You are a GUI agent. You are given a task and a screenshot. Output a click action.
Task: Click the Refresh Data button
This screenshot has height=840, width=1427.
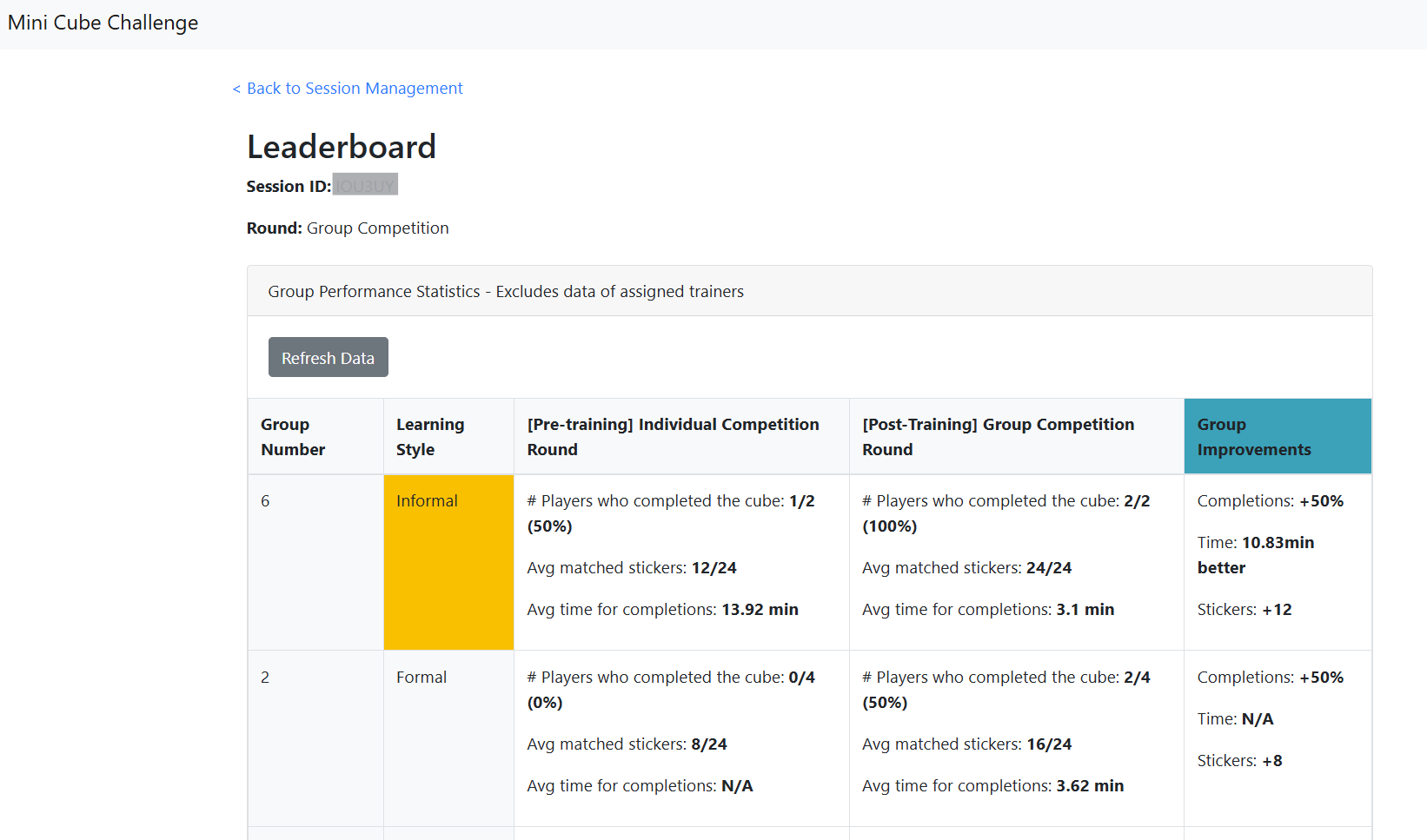coord(328,357)
